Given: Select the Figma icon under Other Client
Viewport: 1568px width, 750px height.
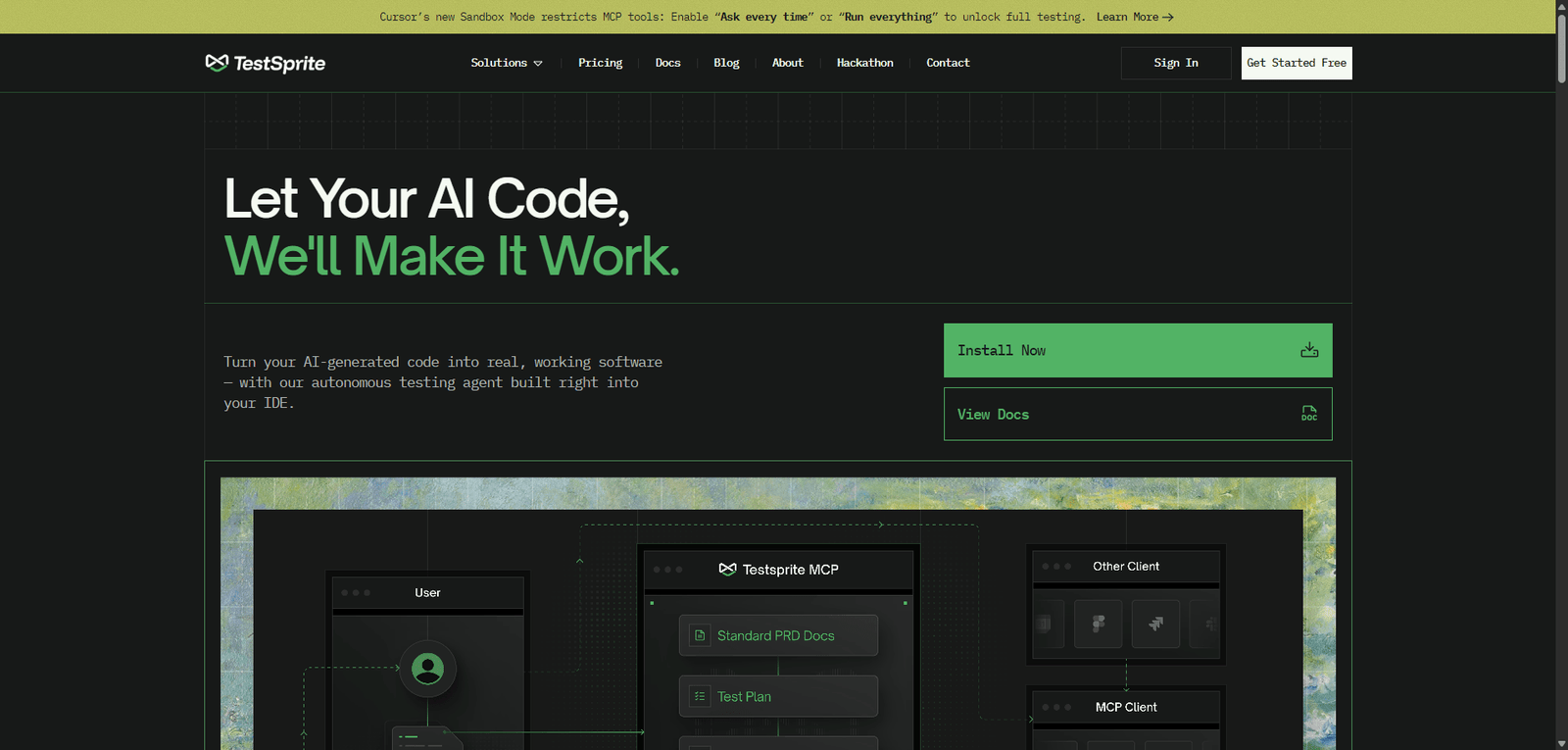Looking at the screenshot, I should coord(1099,624).
